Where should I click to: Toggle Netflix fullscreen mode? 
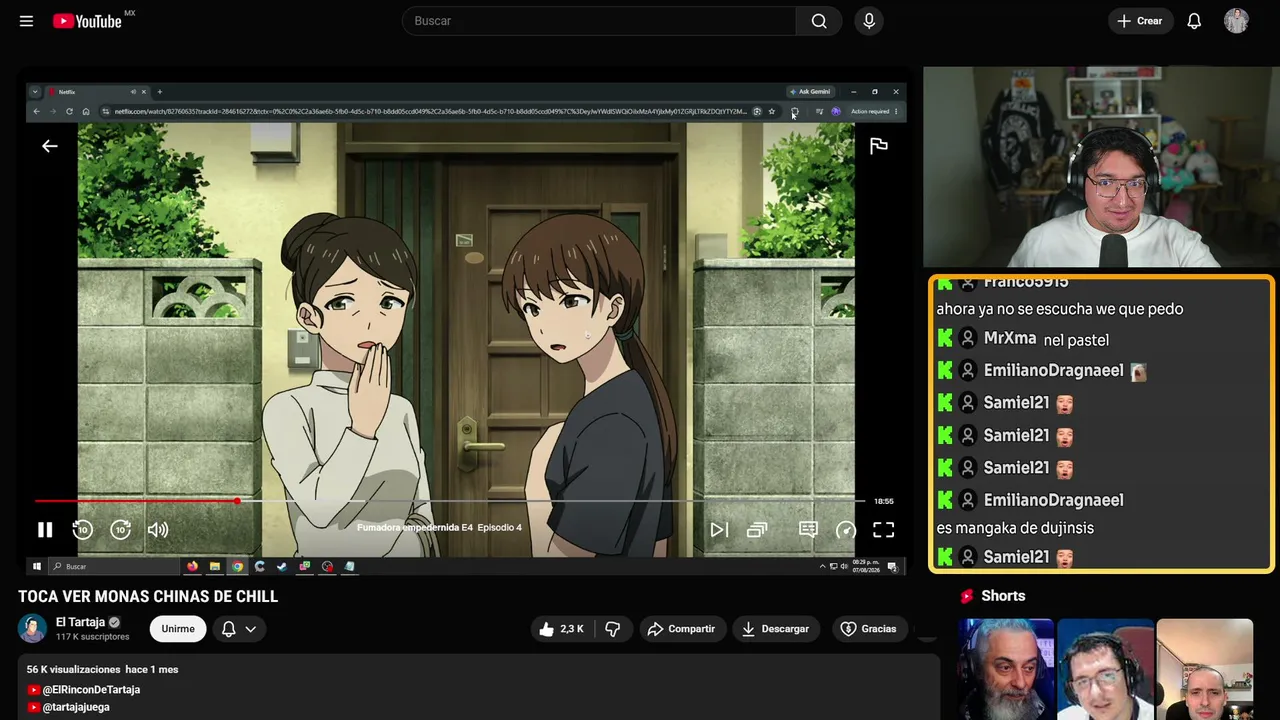[x=884, y=530]
